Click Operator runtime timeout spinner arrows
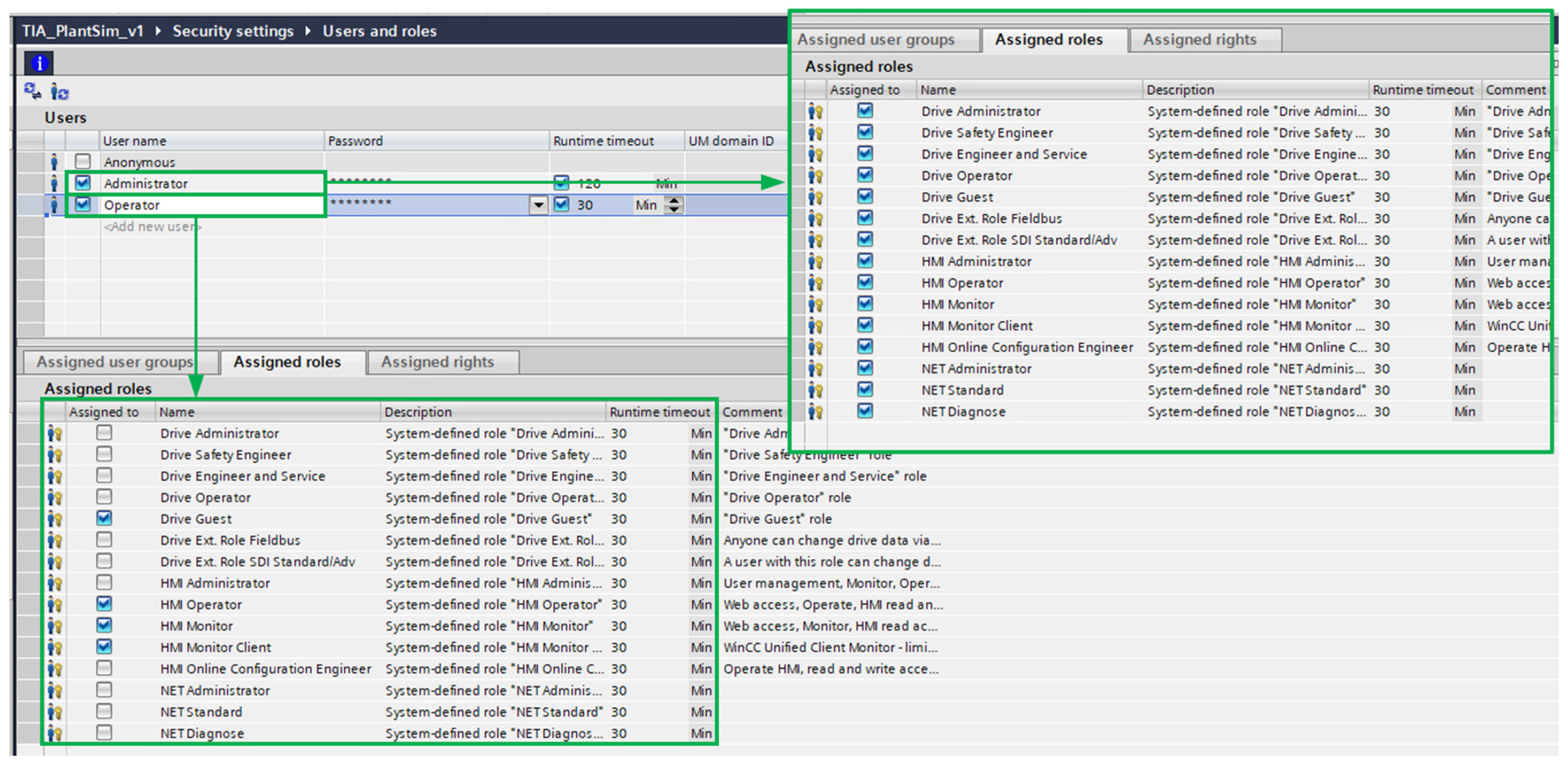The image size is (1568, 766). pos(674,205)
